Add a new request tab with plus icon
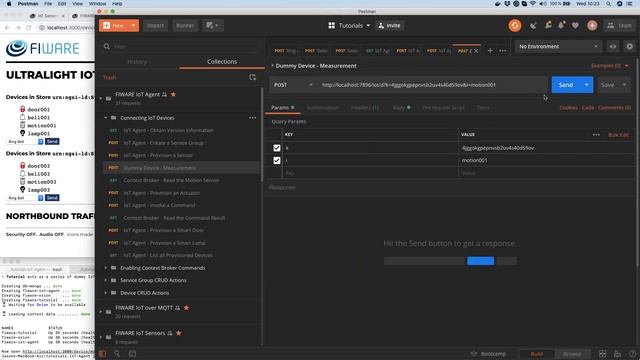Screen dimensions: 640x360 coord(490,51)
